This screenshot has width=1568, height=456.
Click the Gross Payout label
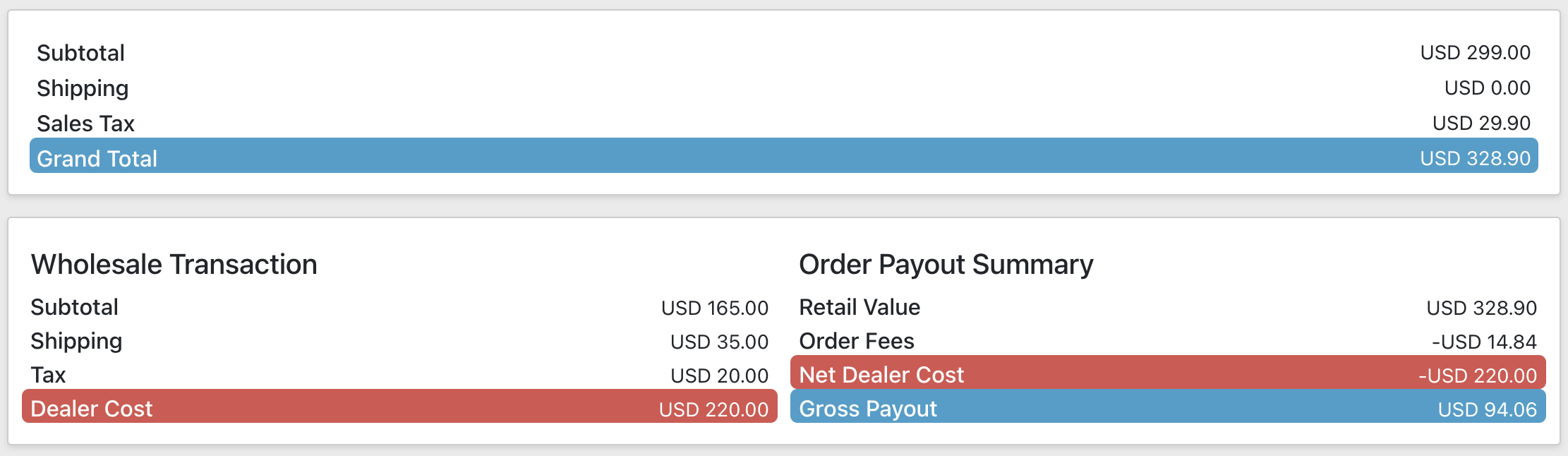point(868,409)
